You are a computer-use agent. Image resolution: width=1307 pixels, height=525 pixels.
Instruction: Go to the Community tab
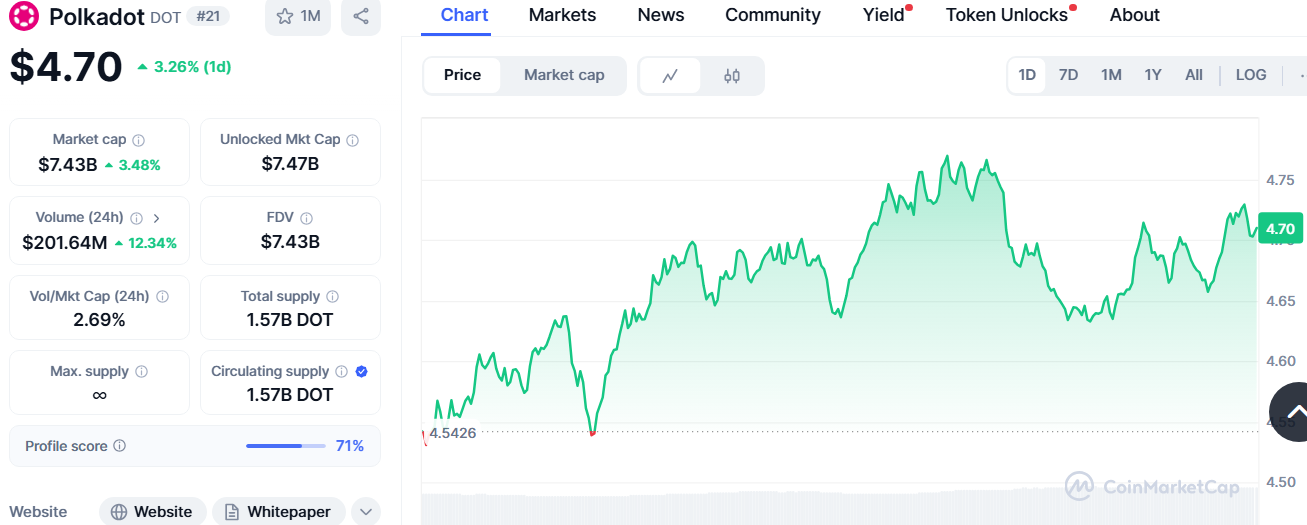(x=773, y=15)
